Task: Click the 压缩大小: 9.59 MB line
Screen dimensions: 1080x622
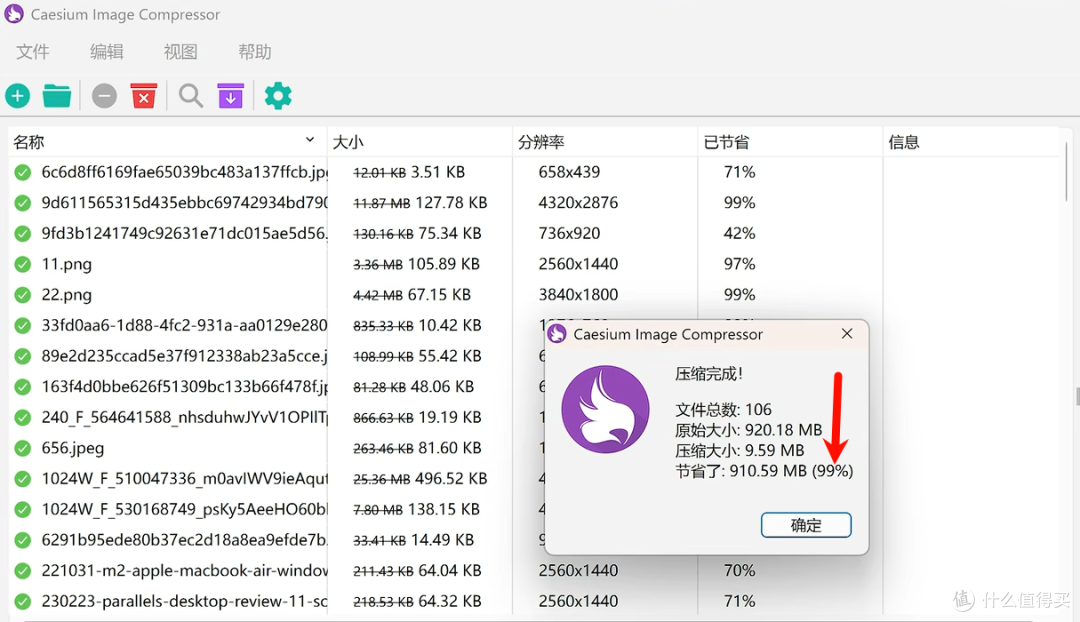Action: click(740, 450)
